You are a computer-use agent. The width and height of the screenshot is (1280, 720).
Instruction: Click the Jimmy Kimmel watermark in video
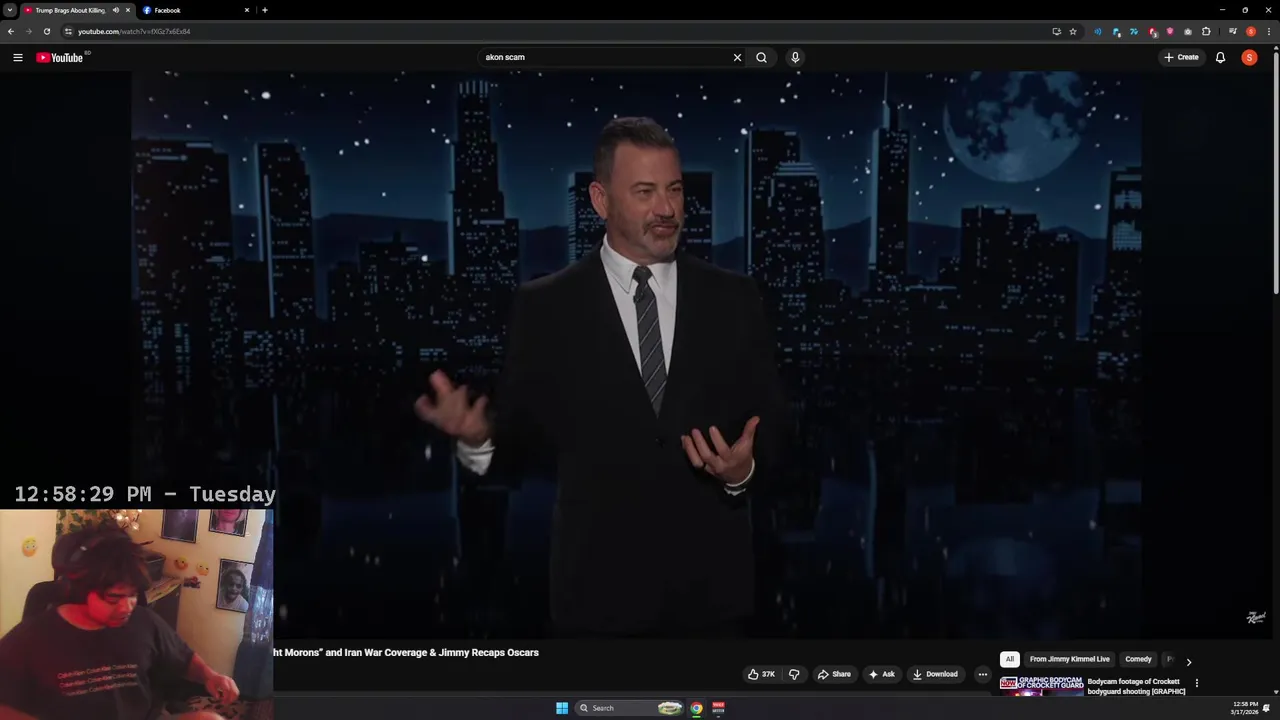[1256, 617]
